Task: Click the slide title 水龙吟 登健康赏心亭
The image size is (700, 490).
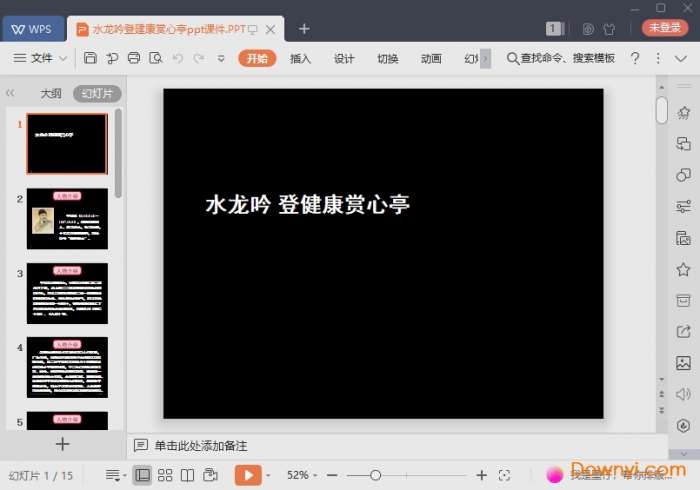Action: point(308,205)
